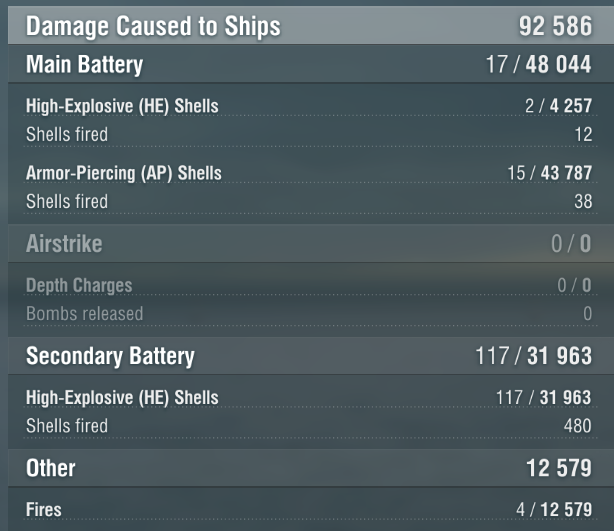Click Main Battery total 17 / 48 044
The width and height of the screenshot is (614, 531).
click(x=538, y=64)
